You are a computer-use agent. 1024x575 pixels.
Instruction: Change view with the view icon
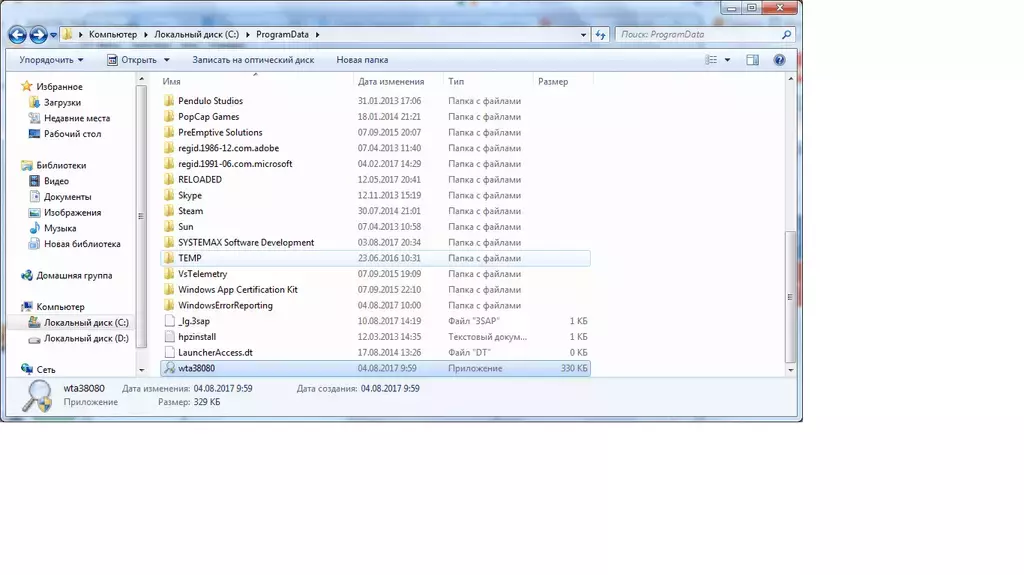[x=711, y=60]
